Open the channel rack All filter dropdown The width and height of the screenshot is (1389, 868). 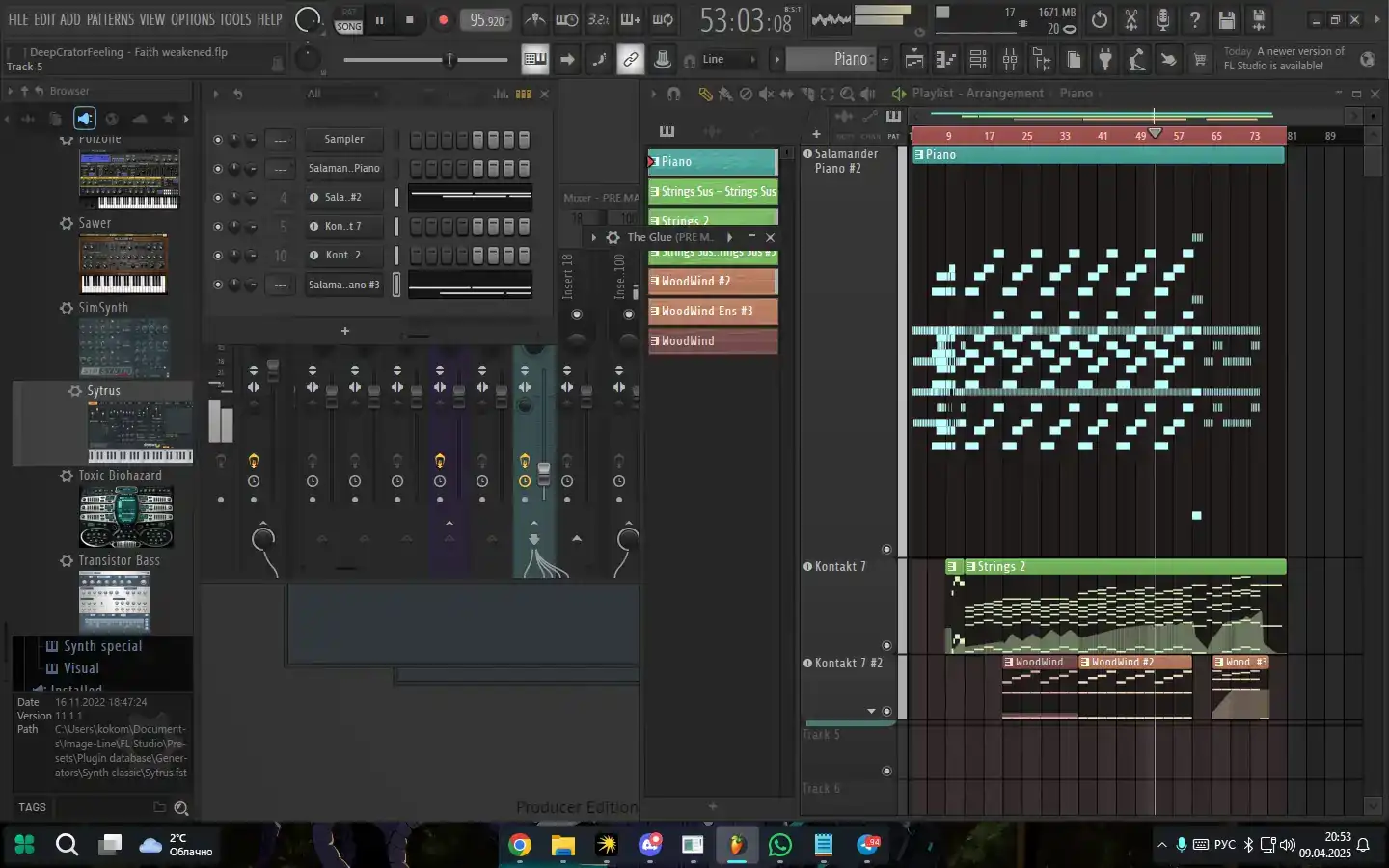tap(342, 94)
